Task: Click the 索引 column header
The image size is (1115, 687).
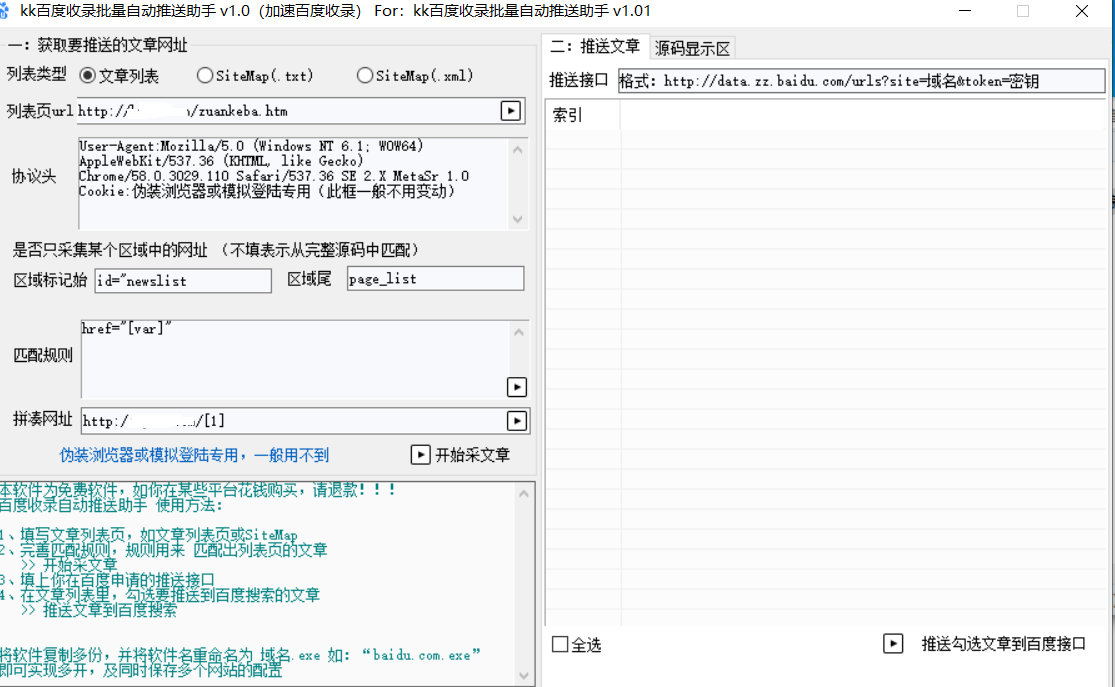Action: coord(583,114)
